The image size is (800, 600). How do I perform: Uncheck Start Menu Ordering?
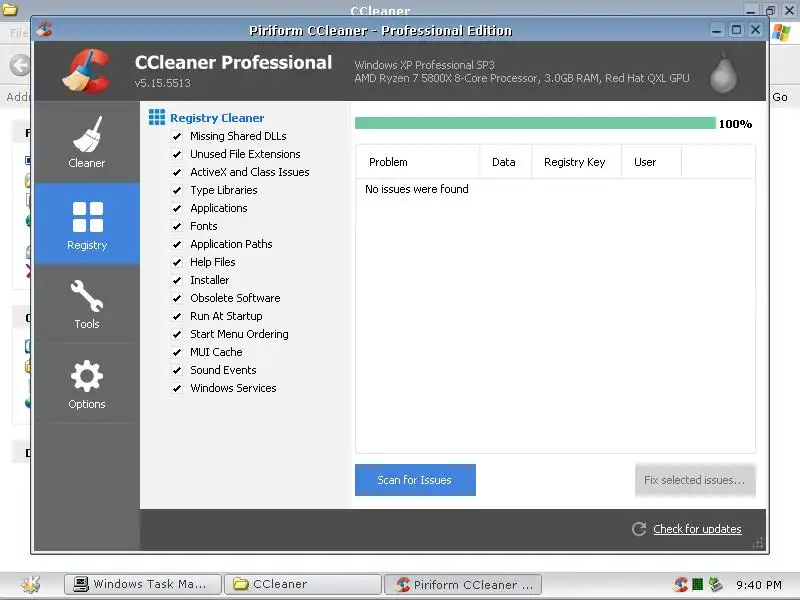(x=177, y=334)
